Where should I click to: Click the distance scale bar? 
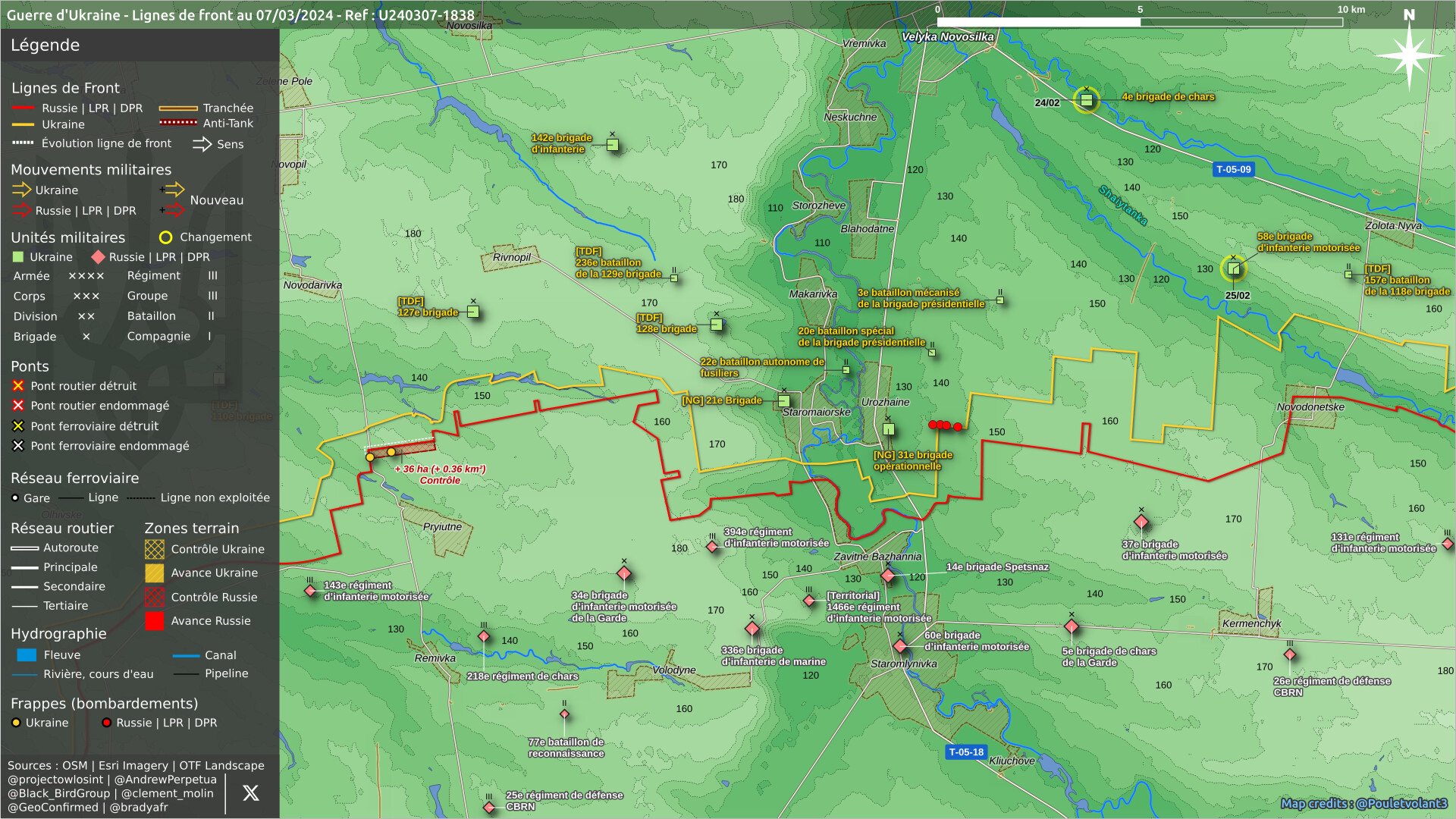1140,23
